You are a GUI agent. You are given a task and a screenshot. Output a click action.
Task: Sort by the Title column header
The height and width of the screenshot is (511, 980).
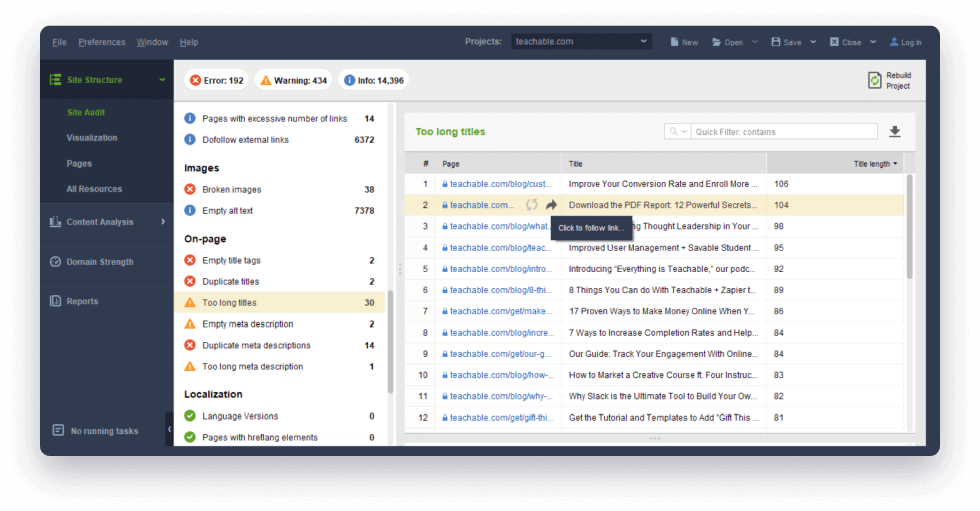pyautogui.click(x=664, y=164)
